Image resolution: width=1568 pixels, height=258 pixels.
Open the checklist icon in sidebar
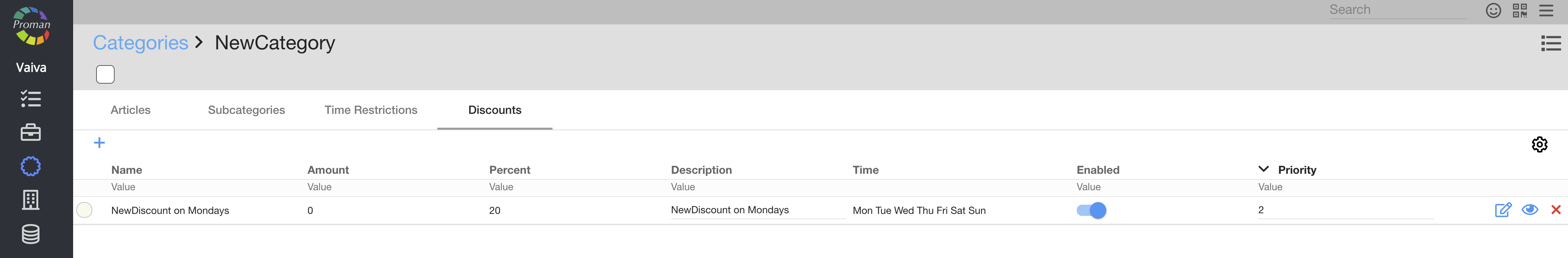tap(30, 99)
